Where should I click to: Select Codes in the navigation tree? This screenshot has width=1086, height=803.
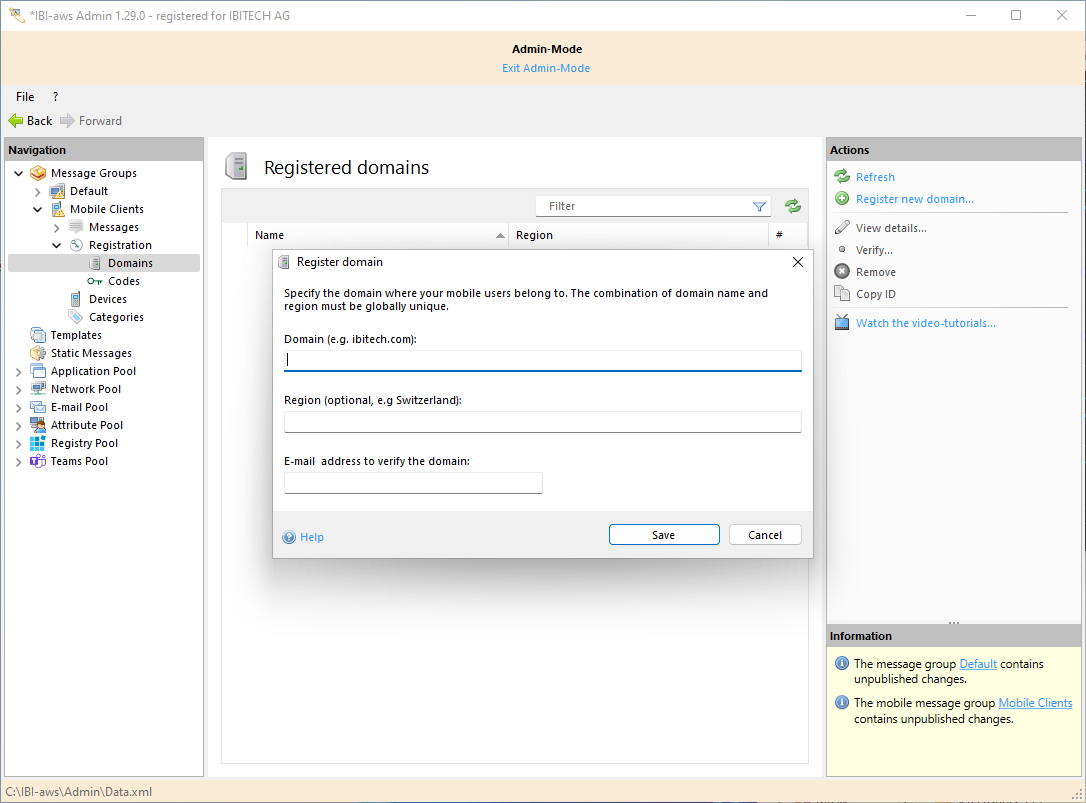123,281
